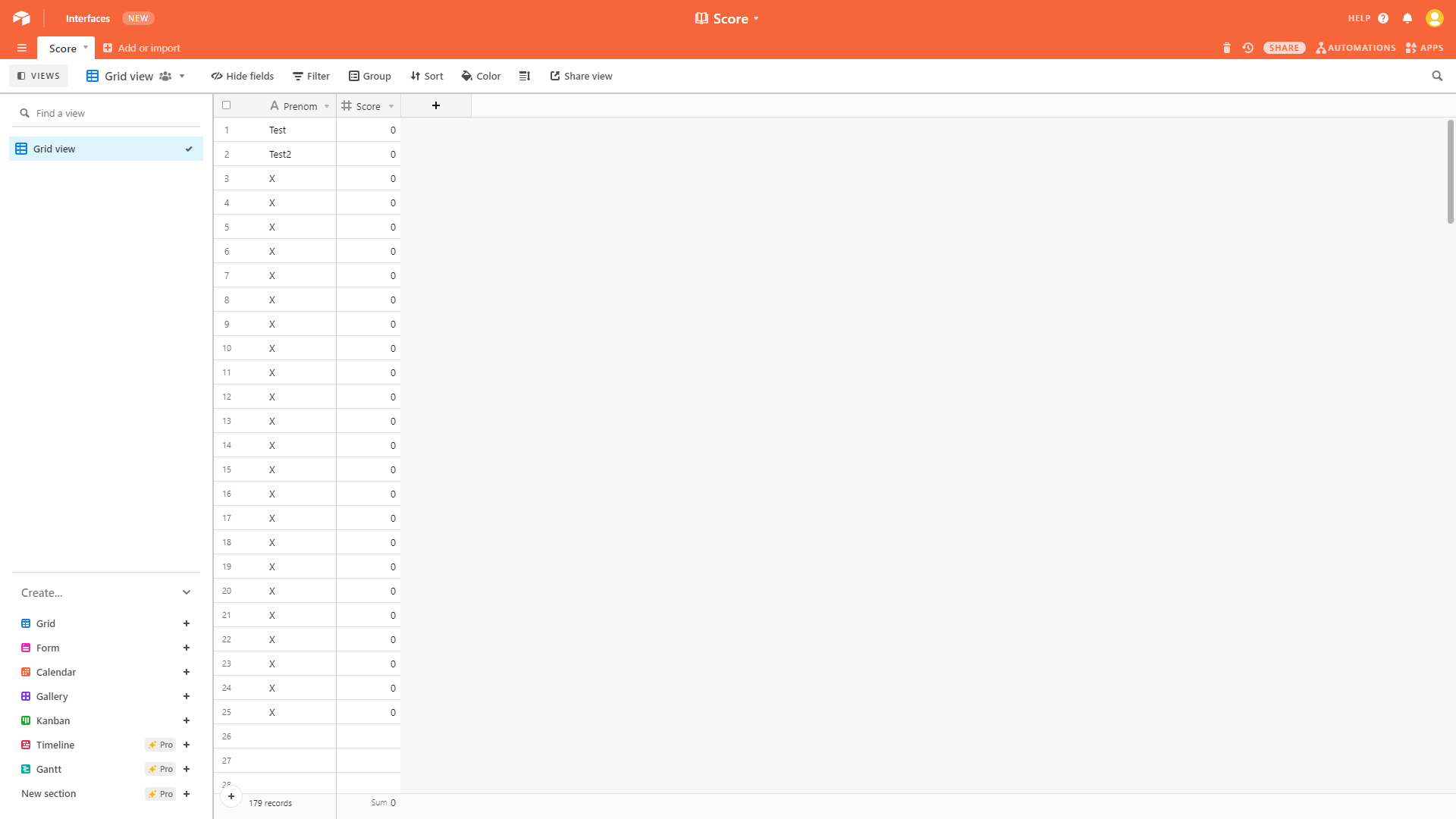Open collaborators icon next to Grid view
This screenshot has height=819, width=1456.
(166, 76)
